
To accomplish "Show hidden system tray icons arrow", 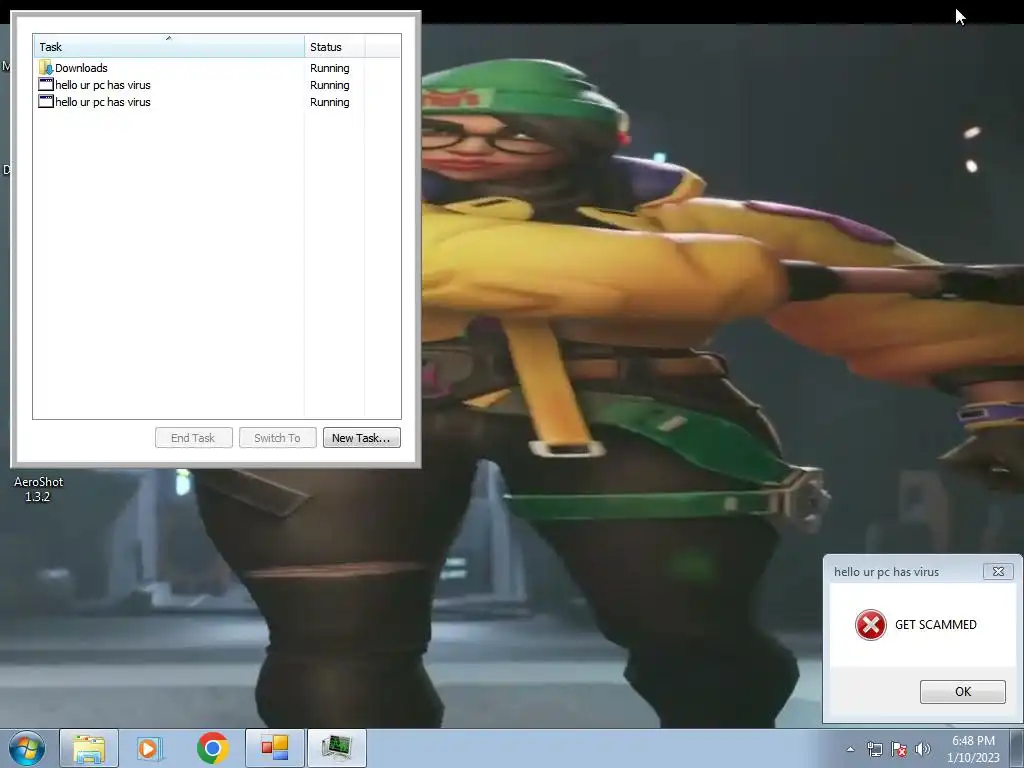I will click(x=850, y=749).
